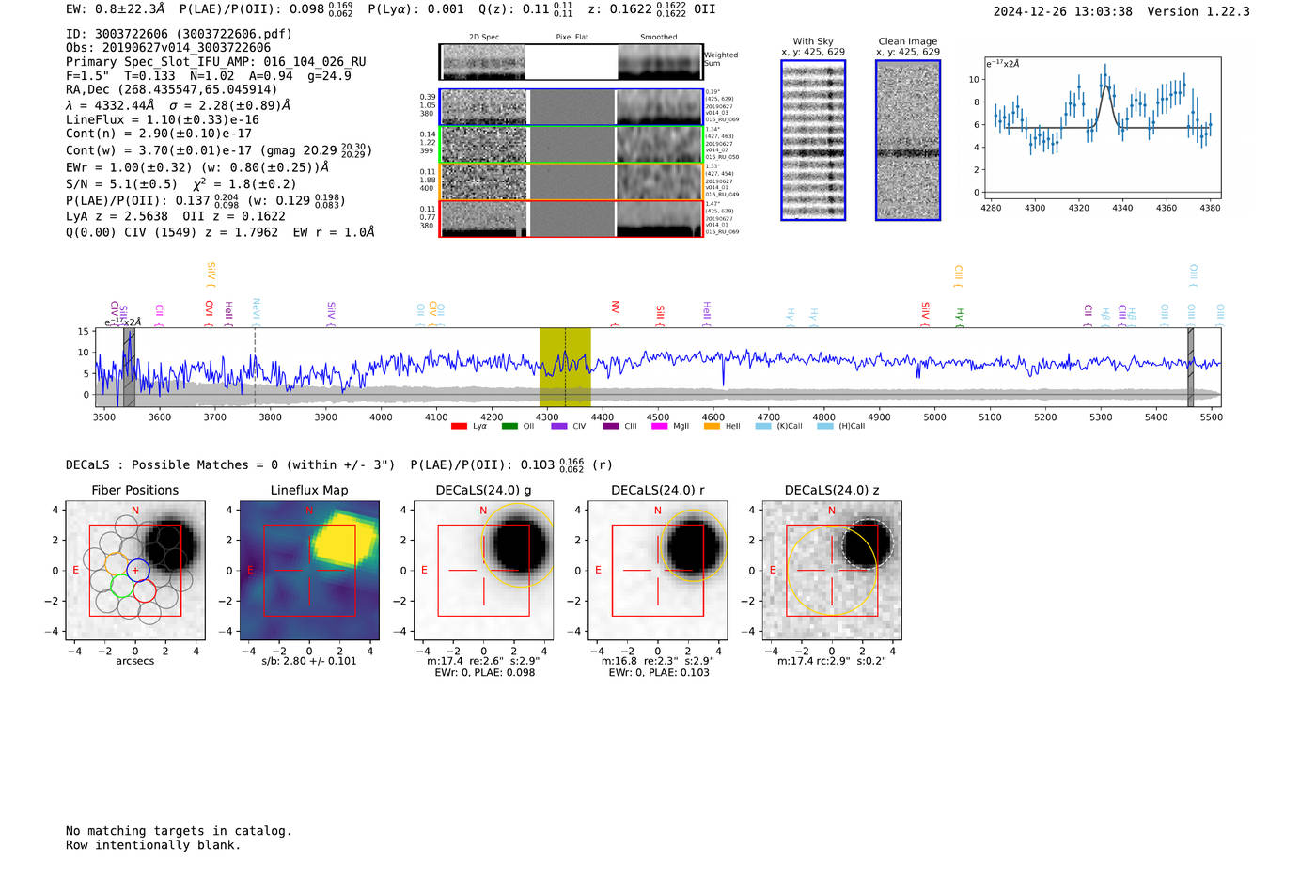Select the Weighted Sum 2D Spec panel

tap(483, 62)
